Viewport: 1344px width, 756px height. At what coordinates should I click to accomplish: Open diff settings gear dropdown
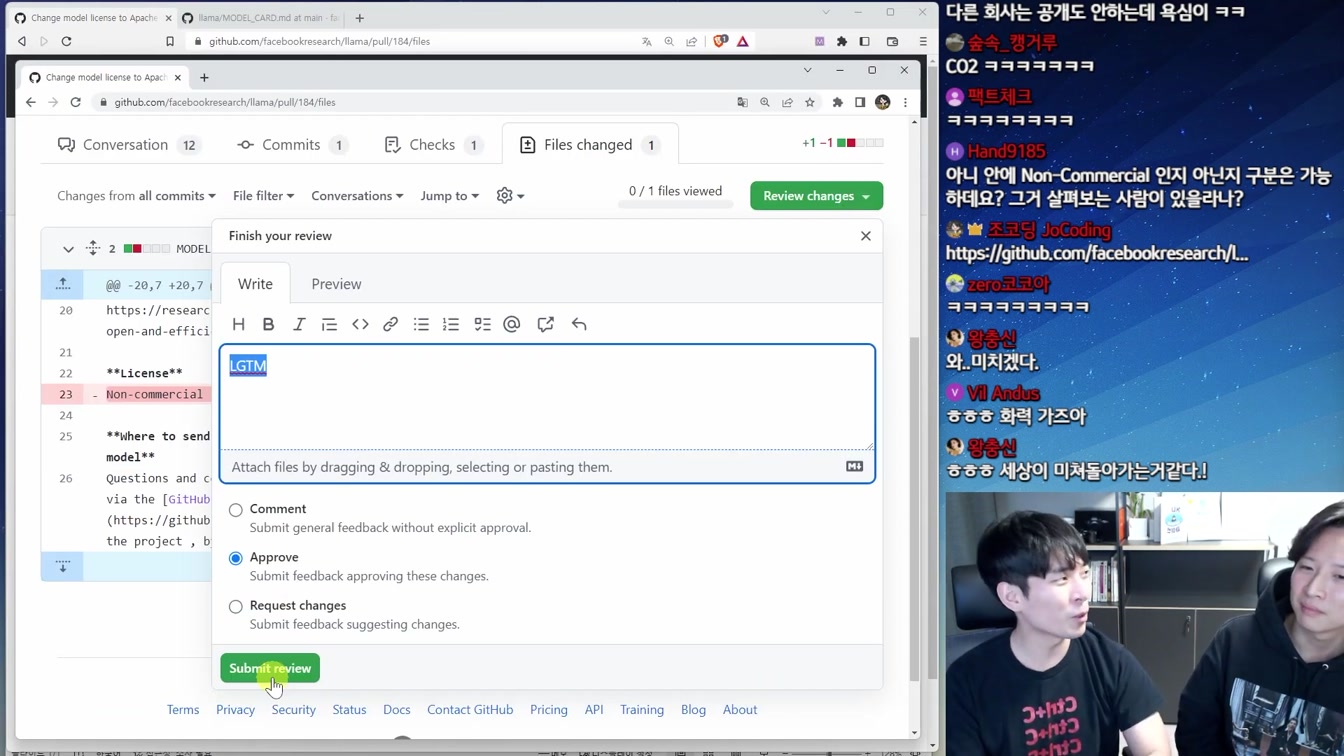(x=510, y=196)
